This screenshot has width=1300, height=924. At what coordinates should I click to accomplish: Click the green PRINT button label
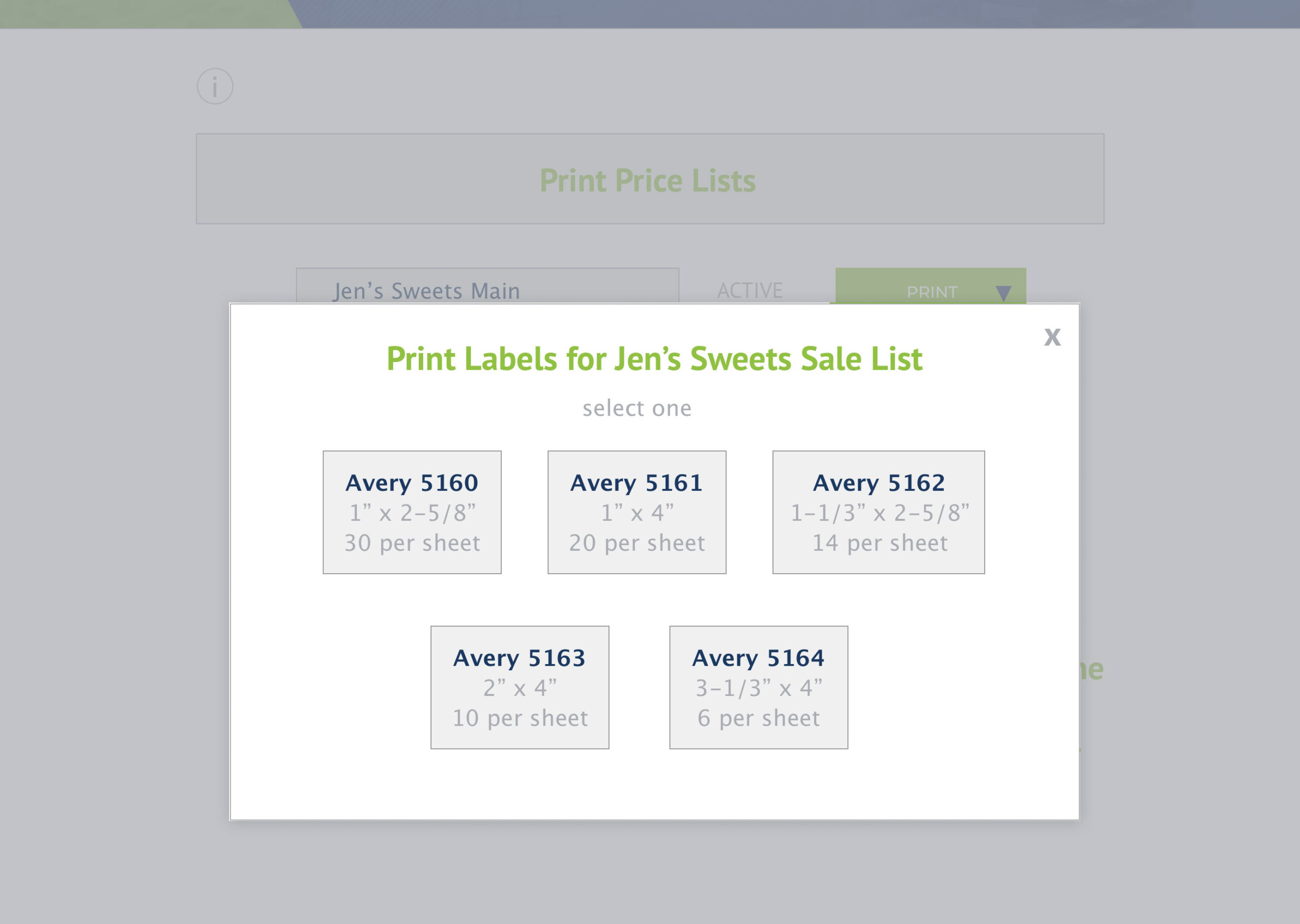click(x=932, y=292)
